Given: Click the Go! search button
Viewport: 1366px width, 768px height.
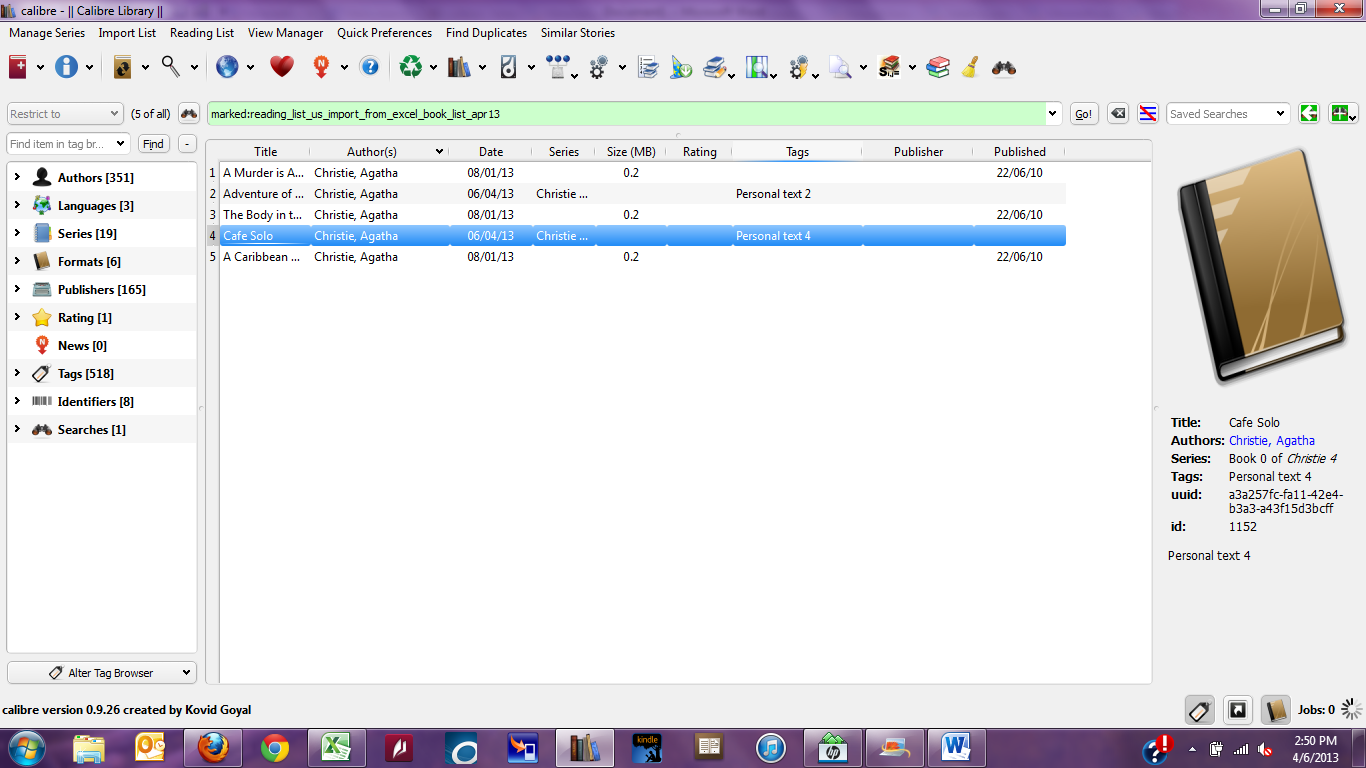Looking at the screenshot, I should (1084, 114).
